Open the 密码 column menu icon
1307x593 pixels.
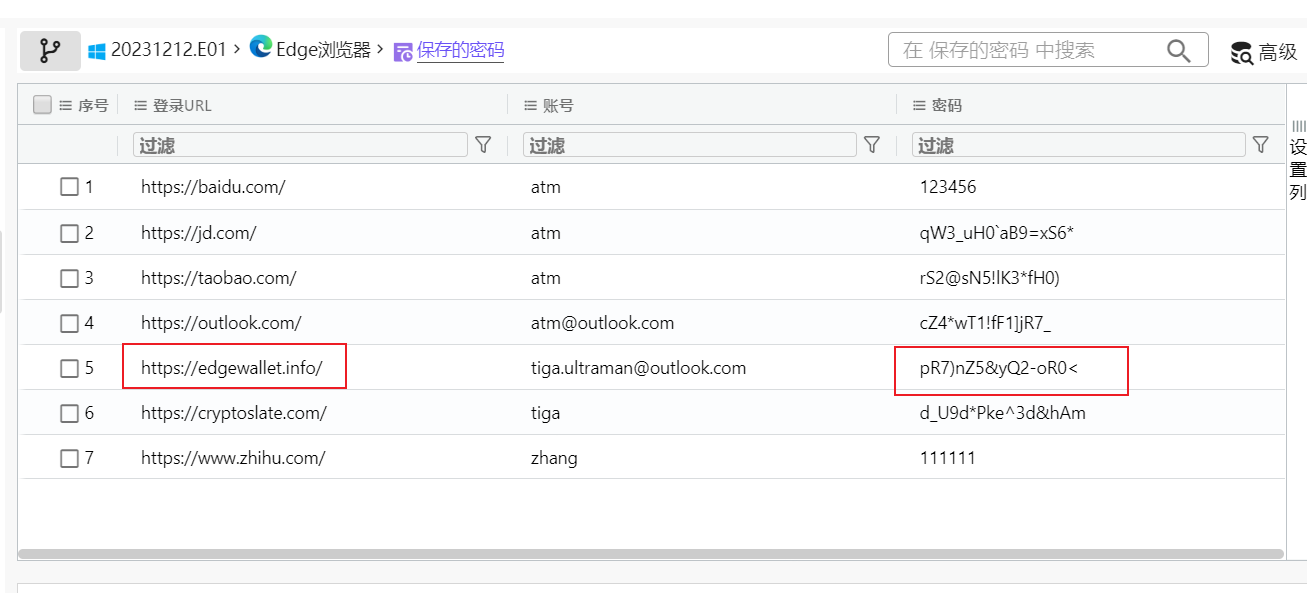pos(919,105)
